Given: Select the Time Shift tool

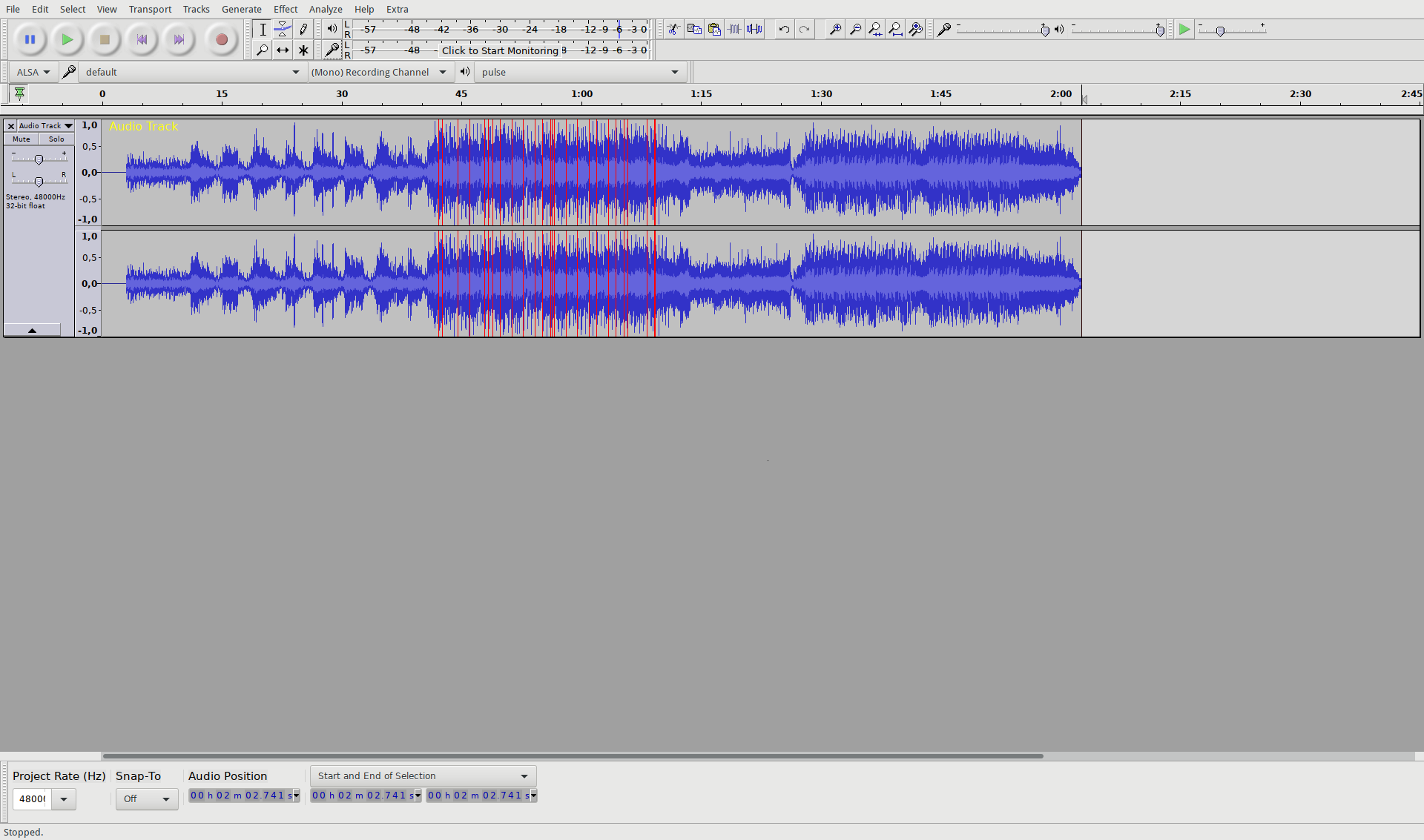Looking at the screenshot, I should tap(283, 50).
